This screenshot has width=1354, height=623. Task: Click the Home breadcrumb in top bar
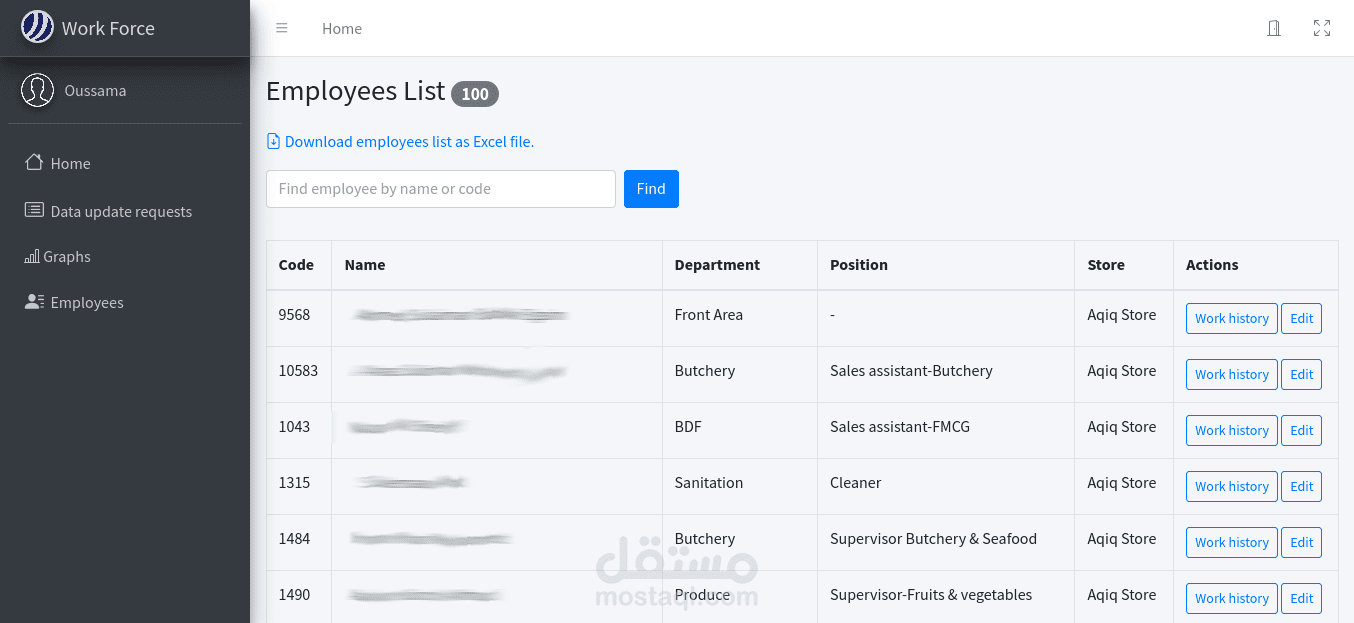click(x=342, y=29)
